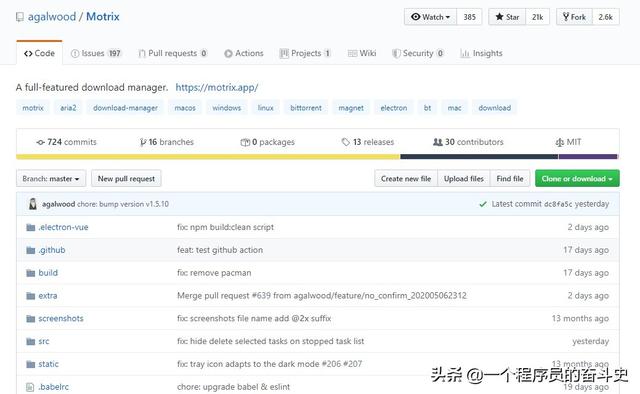
Task: Open the extra folder
Action: pyautogui.click(x=48, y=296)
